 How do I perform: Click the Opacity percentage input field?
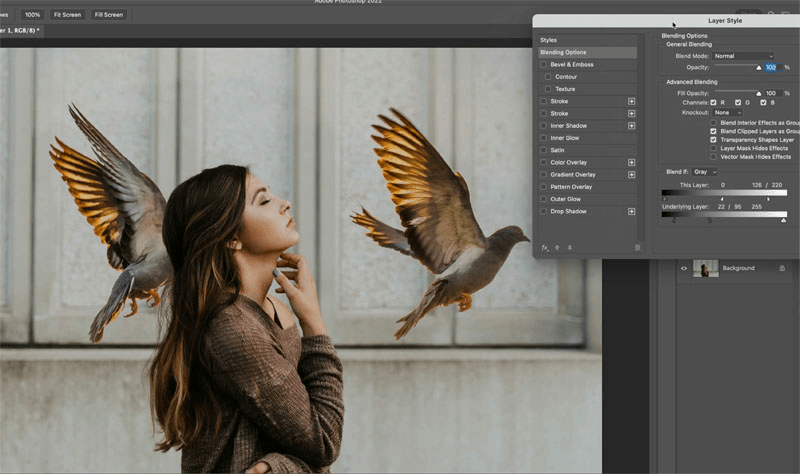(772, 67)
